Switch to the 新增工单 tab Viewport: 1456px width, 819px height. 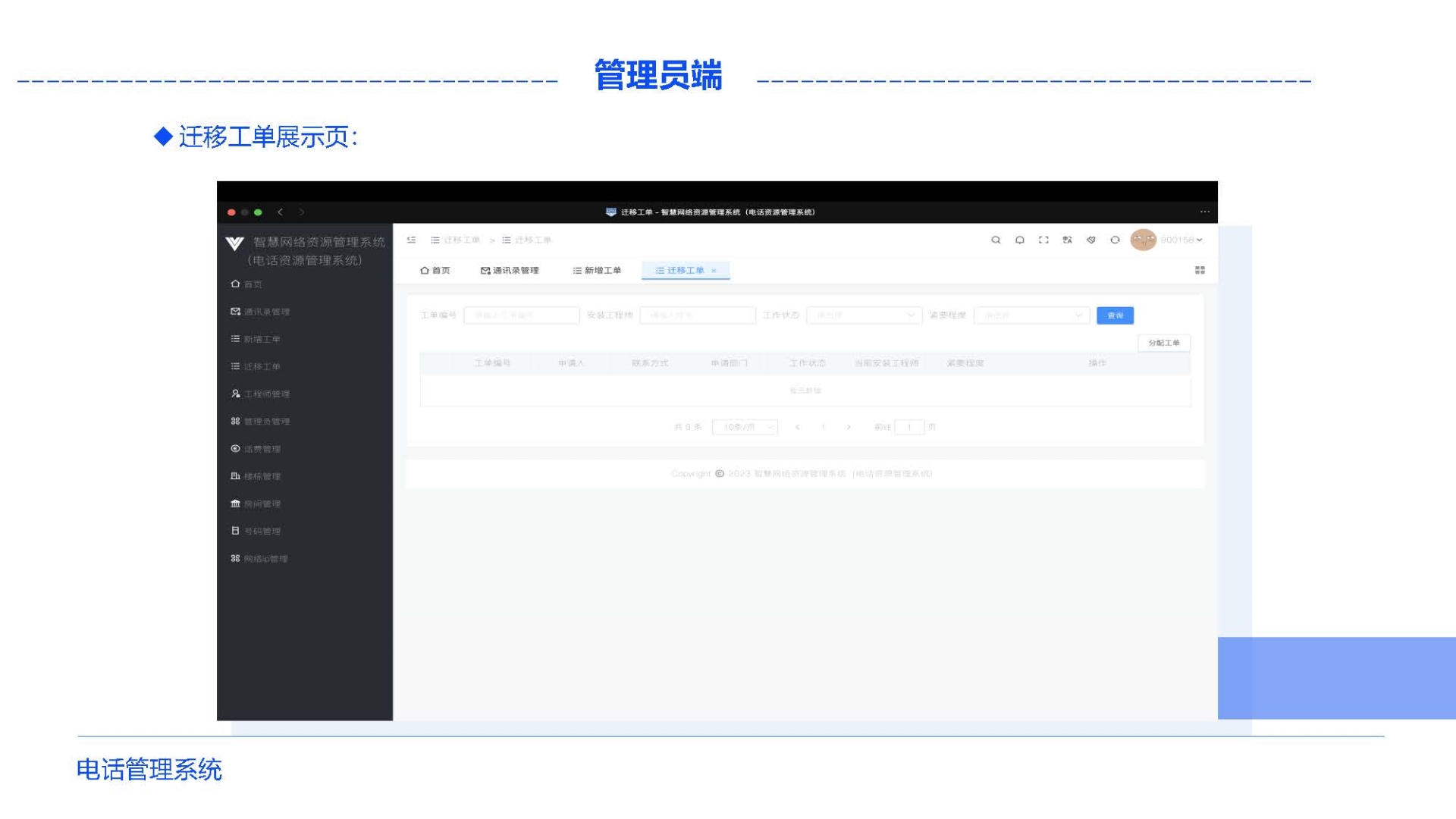pyautogui.click(x=597, y=270)
